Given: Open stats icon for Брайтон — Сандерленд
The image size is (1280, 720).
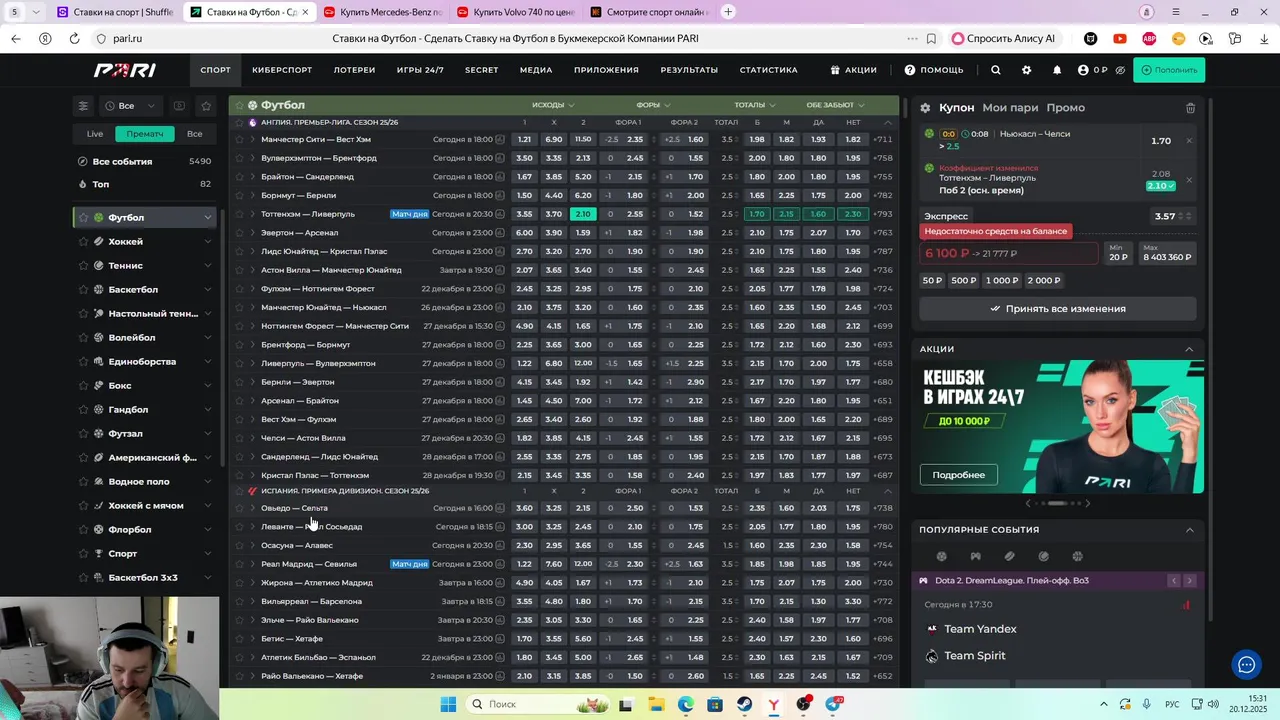Looking at the screenshot, I should click(x=500, y=177).
